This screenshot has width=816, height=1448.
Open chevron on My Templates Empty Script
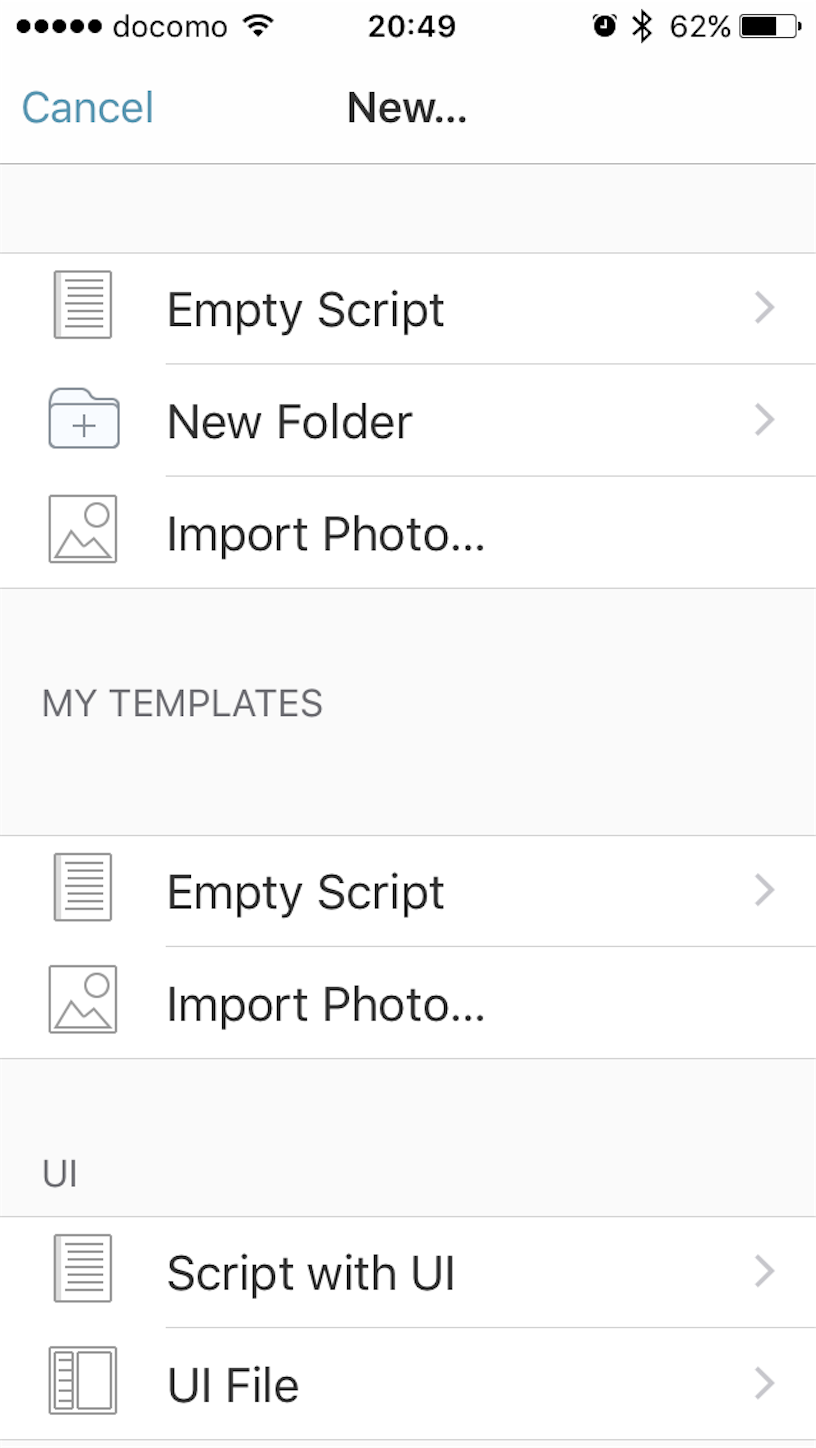pos(765,890)
